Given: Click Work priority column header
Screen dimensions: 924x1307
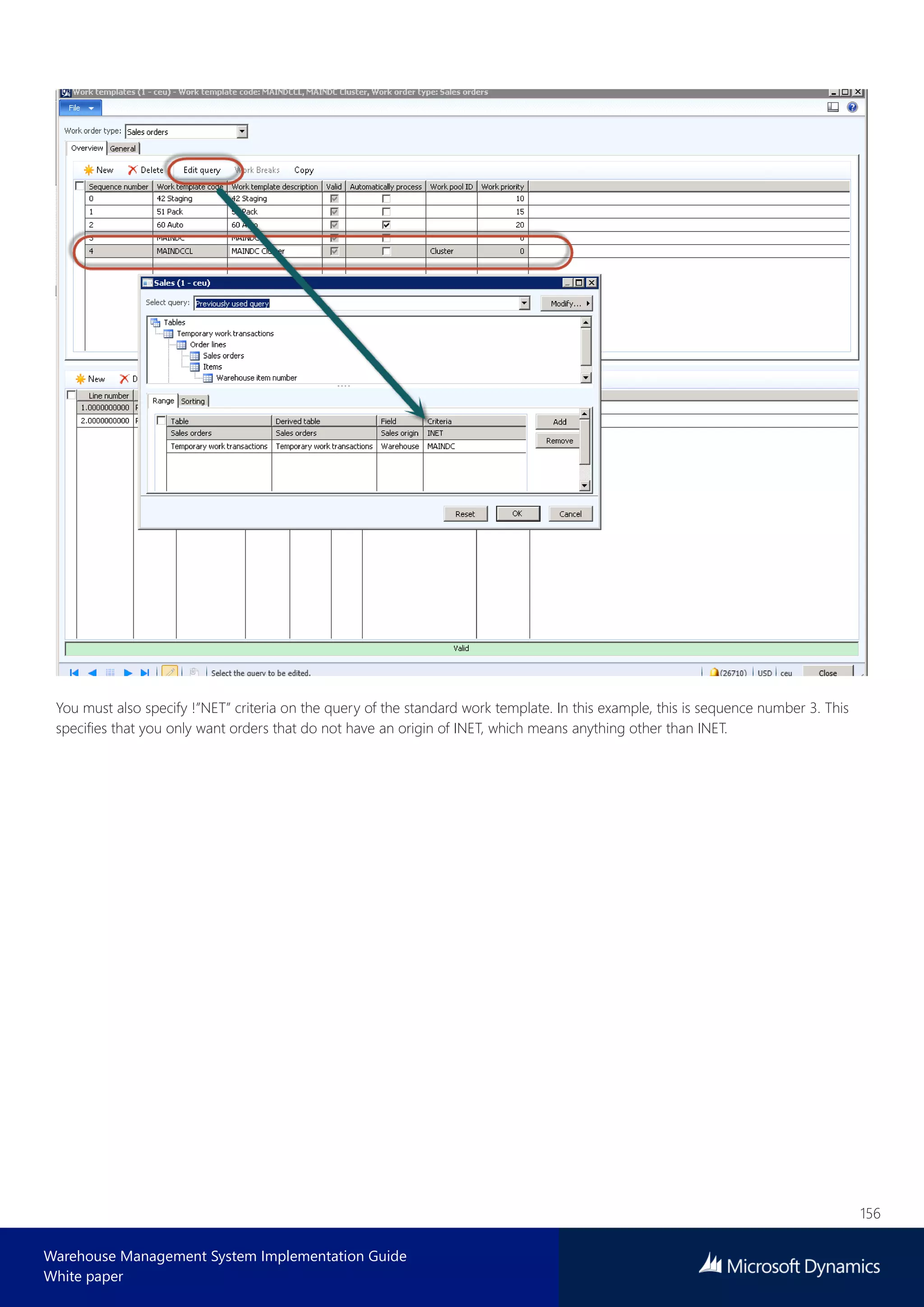Looking at the screenshot, I should coord(503,187).
